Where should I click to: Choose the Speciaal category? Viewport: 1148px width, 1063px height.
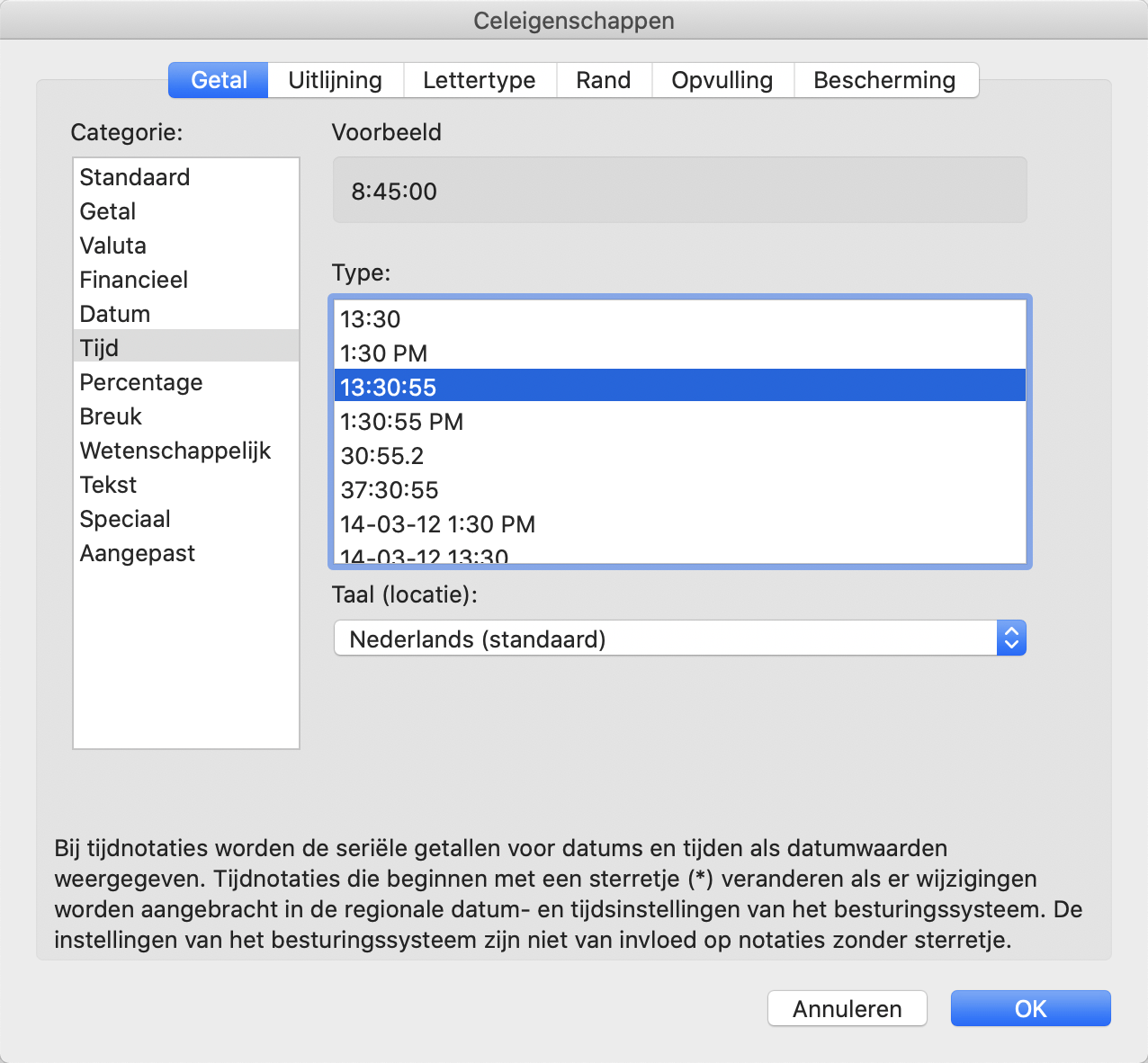click(x=186, y=519)
